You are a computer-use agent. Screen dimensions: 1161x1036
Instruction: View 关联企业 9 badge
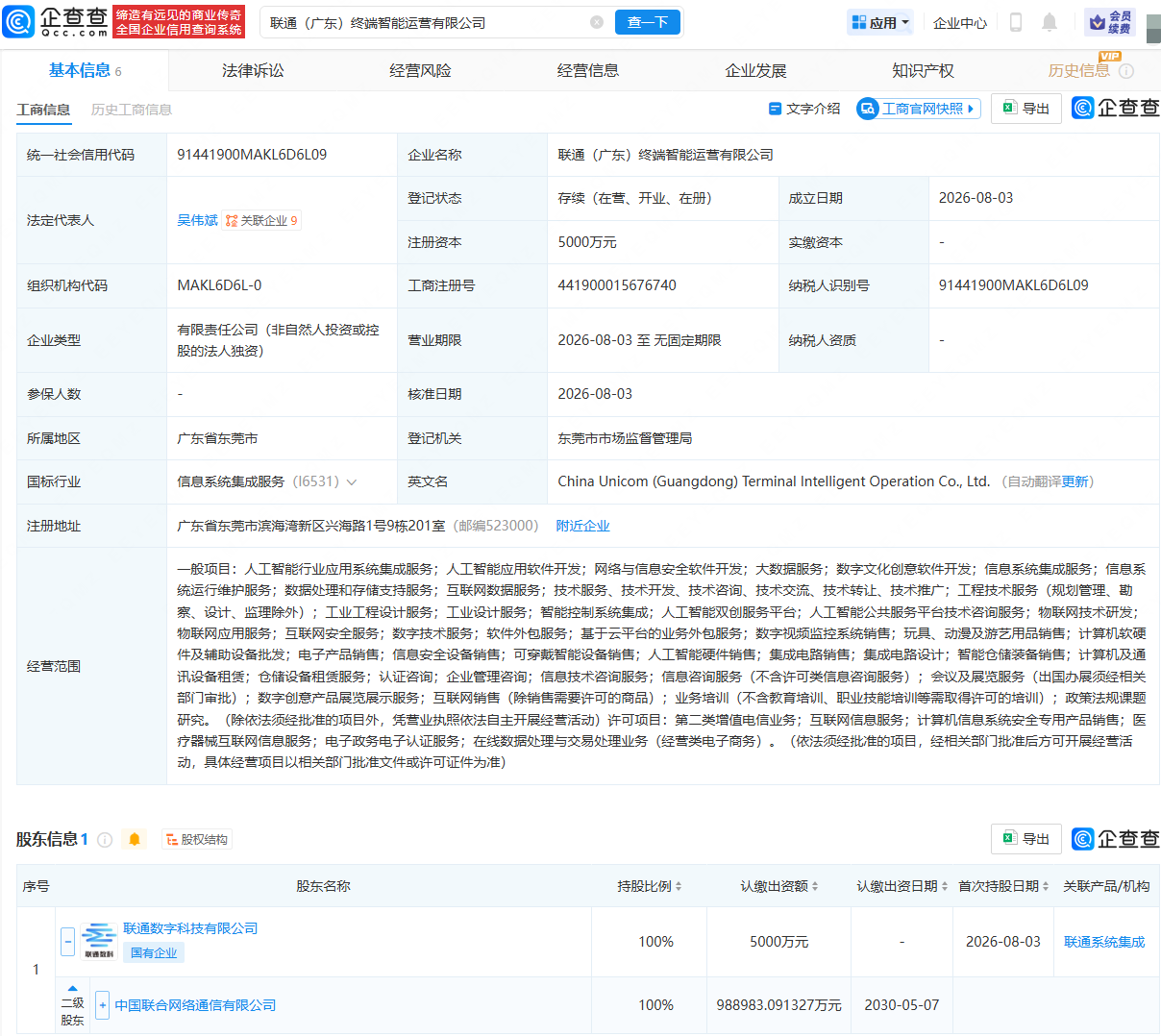tap(261, 220)
